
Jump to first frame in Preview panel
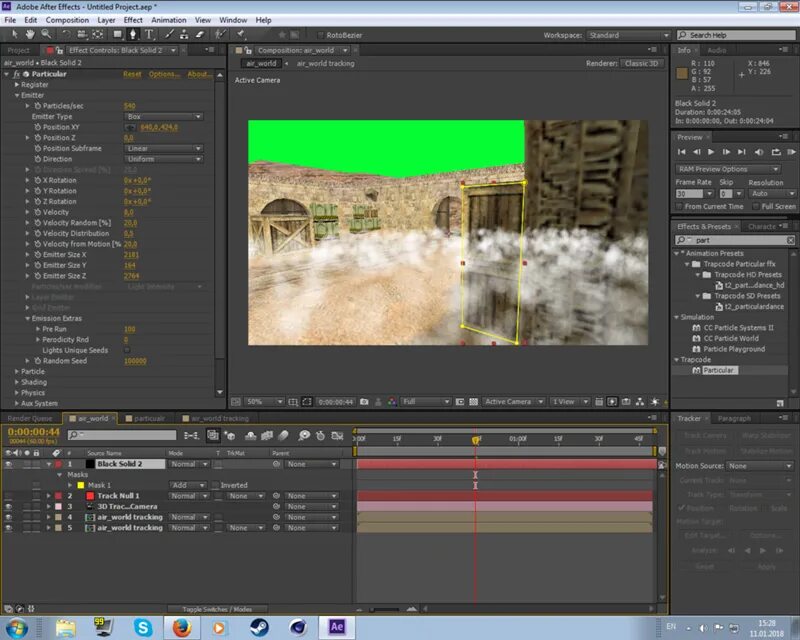click(682, 152)
